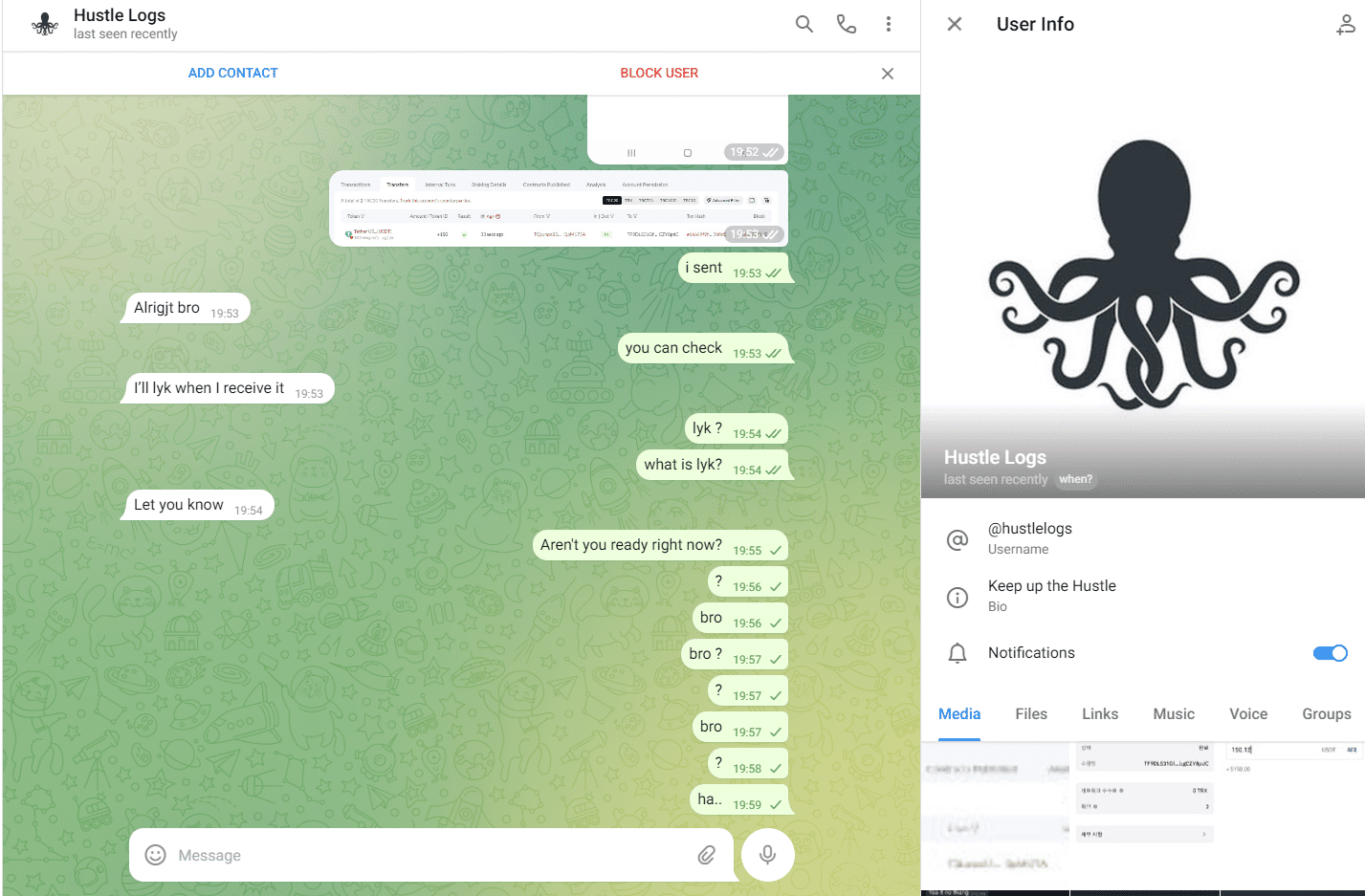Attach a file with the paperclip
Viewport: 1365px width, 896px height.
[x=706, y=855]
